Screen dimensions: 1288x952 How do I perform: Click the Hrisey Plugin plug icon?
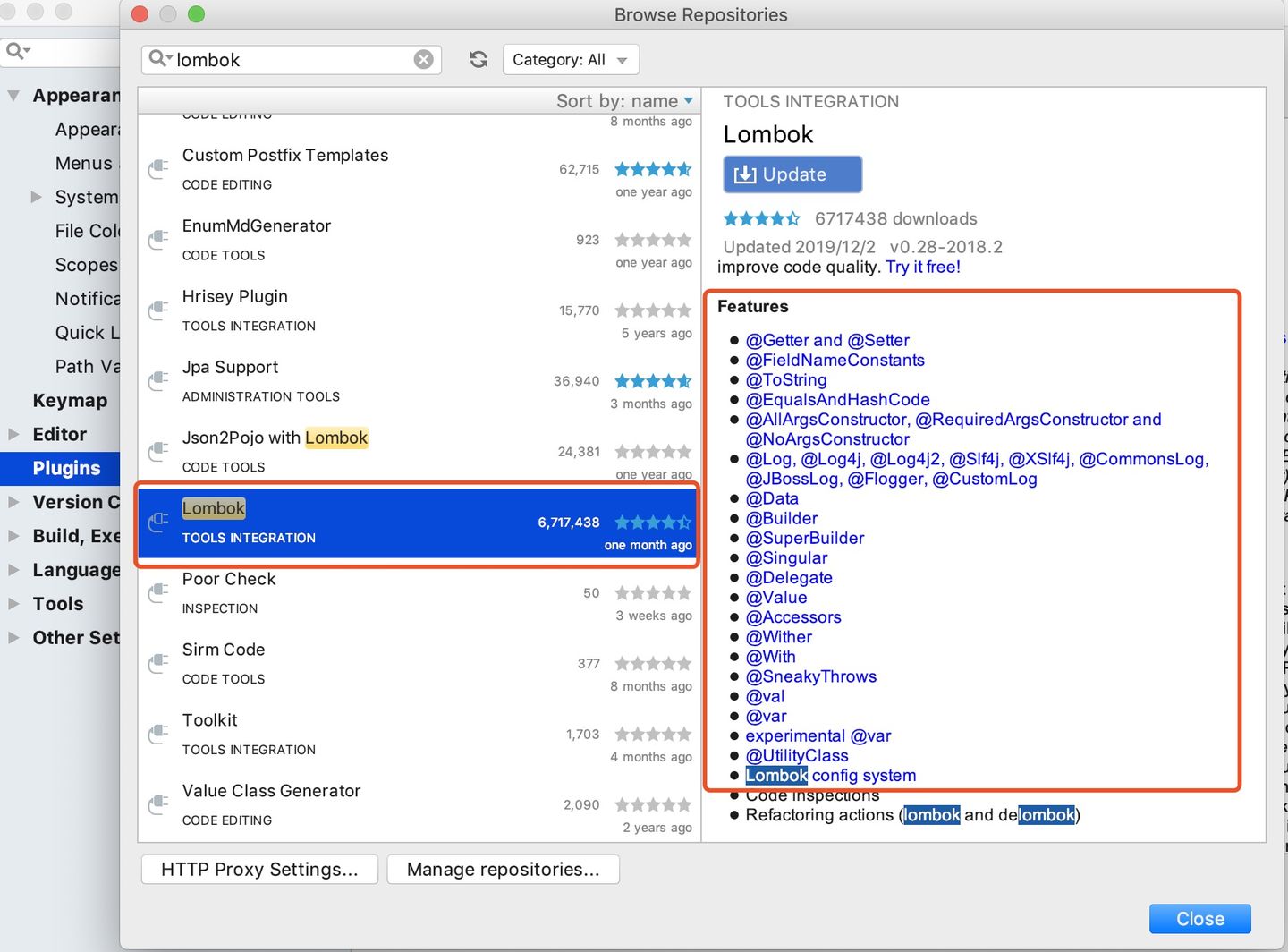pos(159,310)
